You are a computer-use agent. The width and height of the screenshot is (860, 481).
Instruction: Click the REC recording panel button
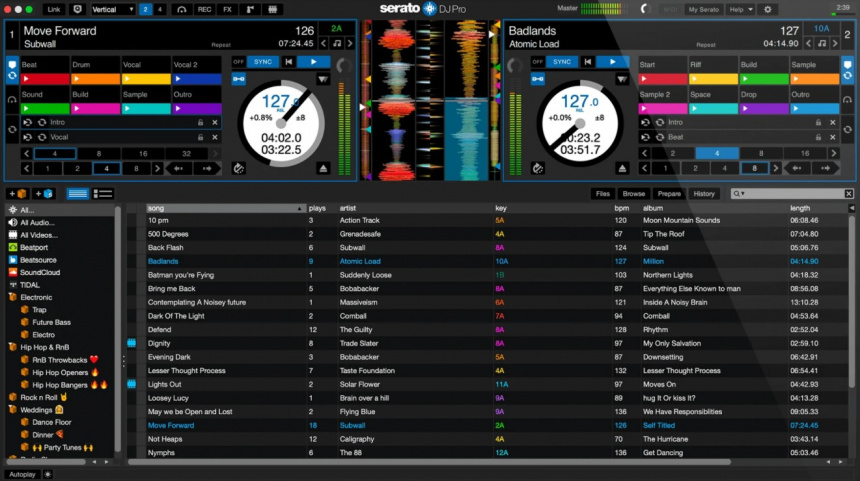coord(205,9)
